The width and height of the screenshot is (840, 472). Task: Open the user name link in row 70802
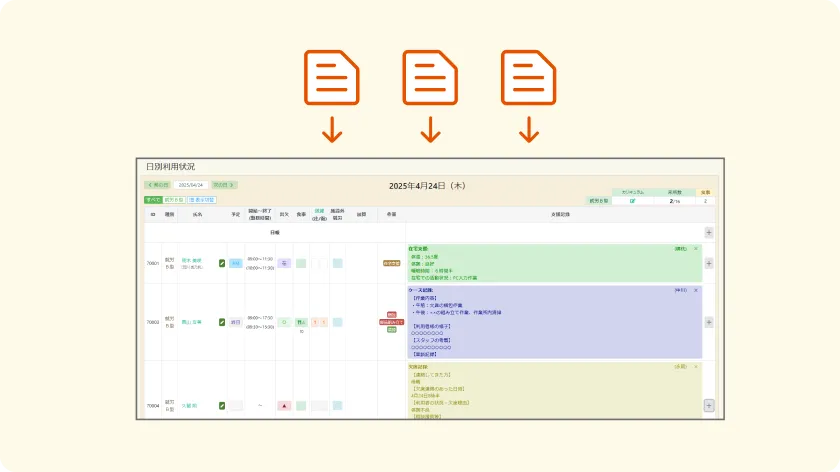pyautogui.click(x=191, y=322)
